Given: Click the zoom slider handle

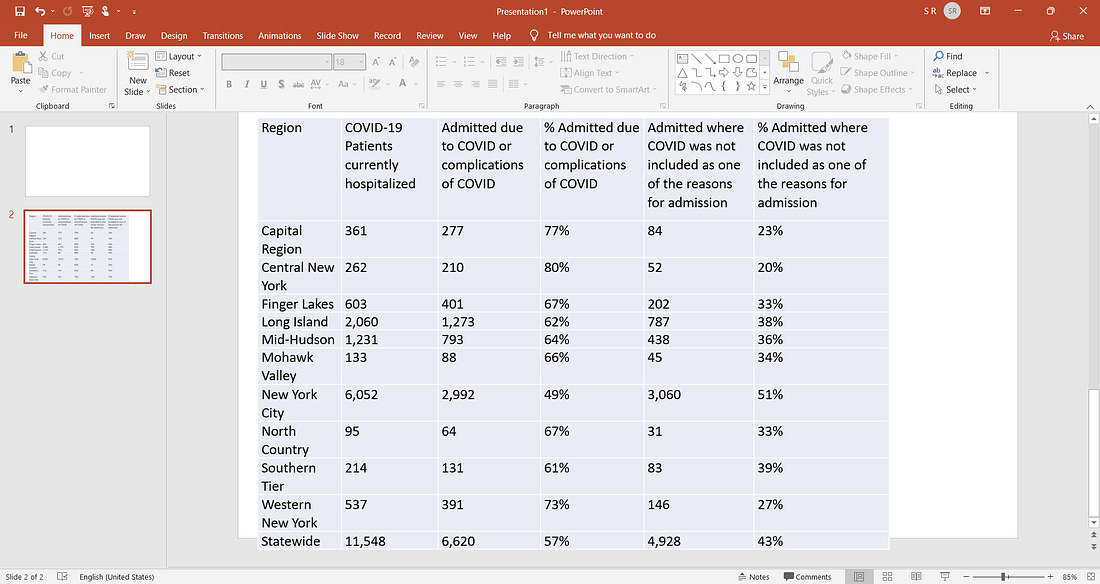Looking at the screenshot, I should [1004, 576].
